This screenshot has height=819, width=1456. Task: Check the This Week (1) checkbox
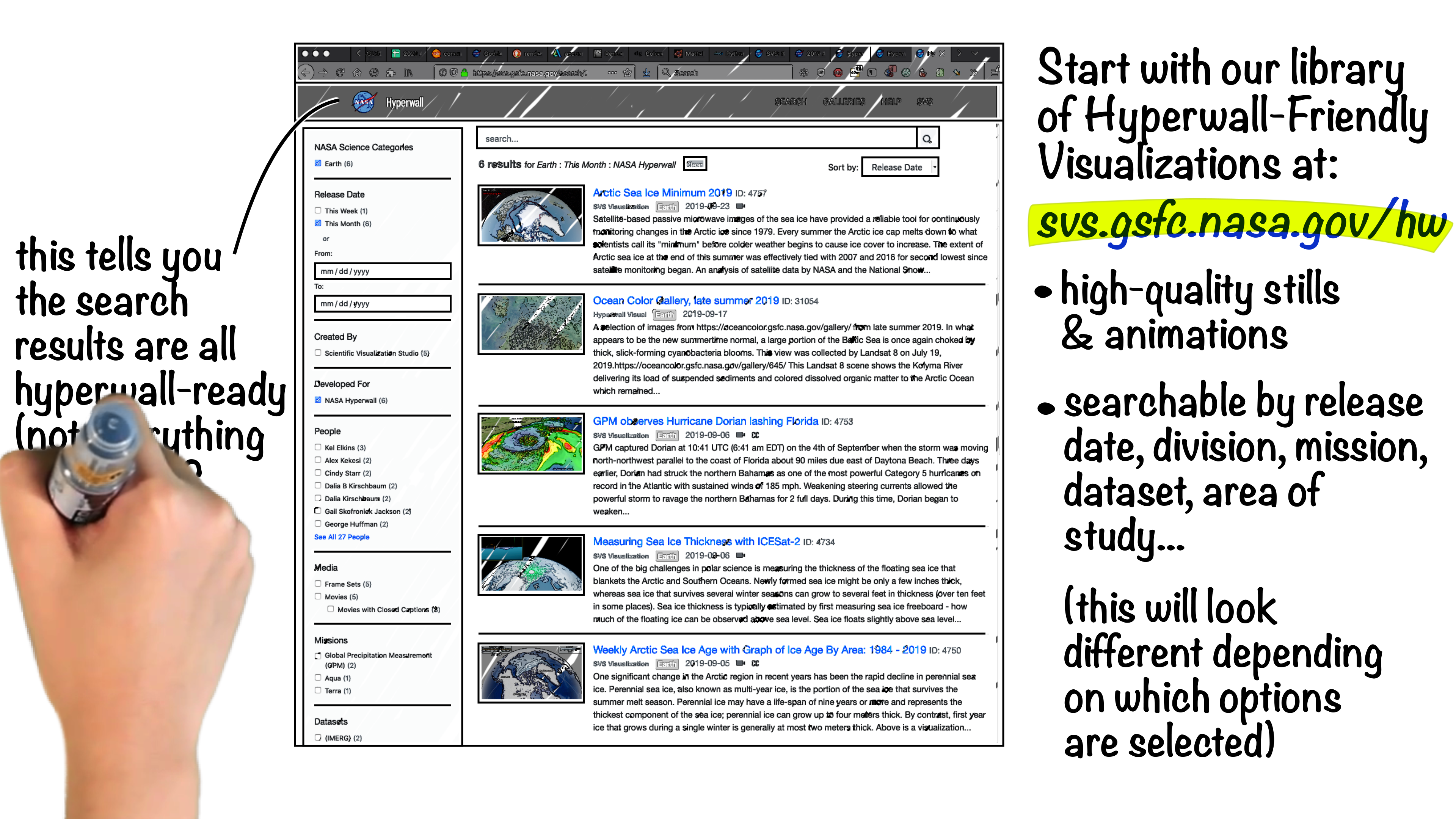tap(318, 210)
